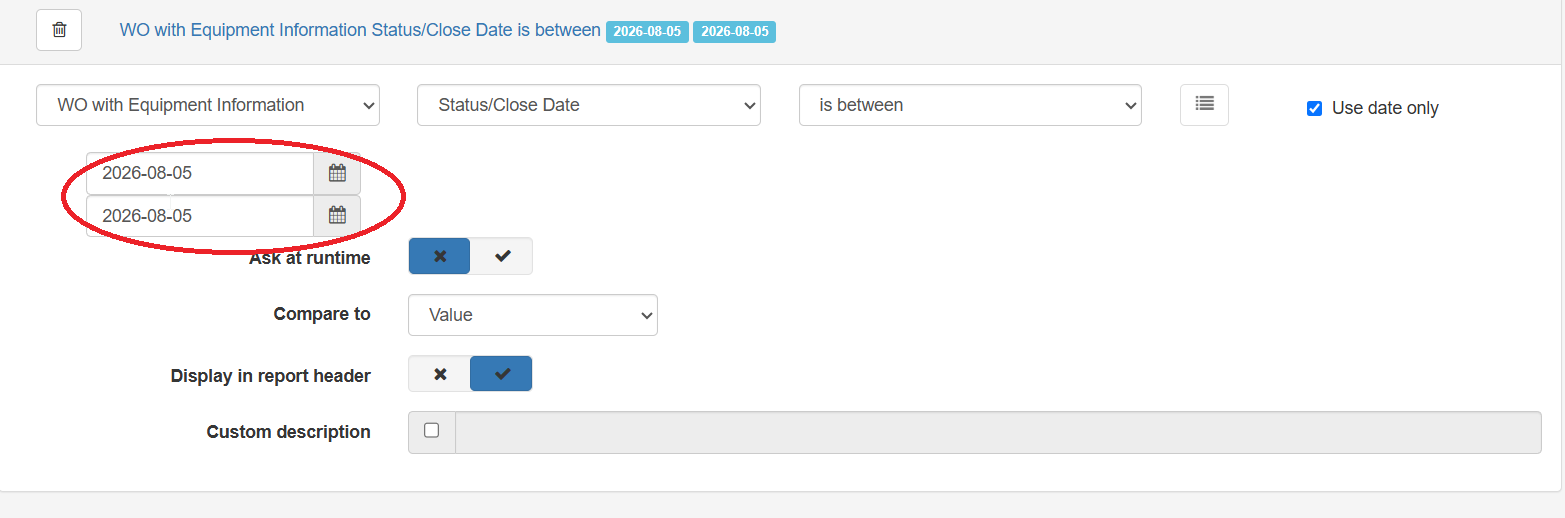Click the filter summary title link
Image resolution: width=1565 pixels, height=518 pixels.
[x=360, y=30]
